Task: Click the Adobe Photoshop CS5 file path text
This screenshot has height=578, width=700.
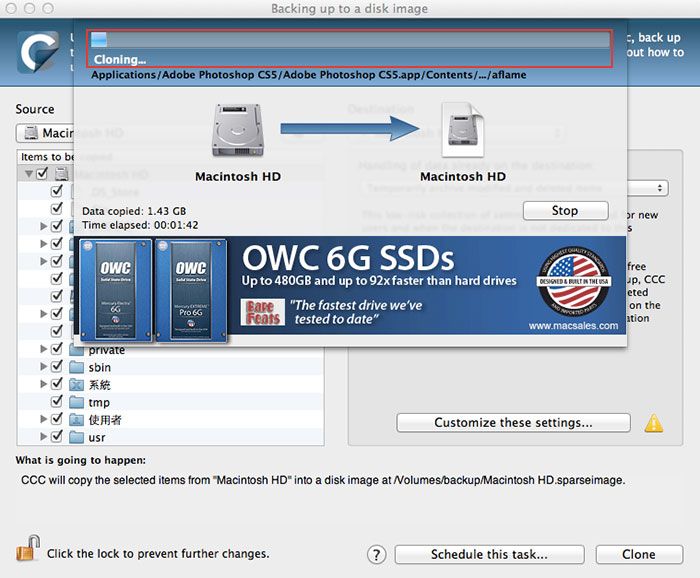Action: (x=308, y=75)
